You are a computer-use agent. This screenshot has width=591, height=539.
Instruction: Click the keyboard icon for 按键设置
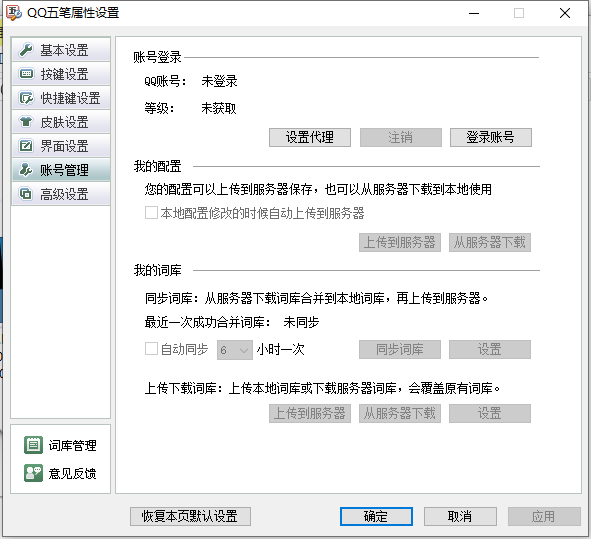point(26,74)
